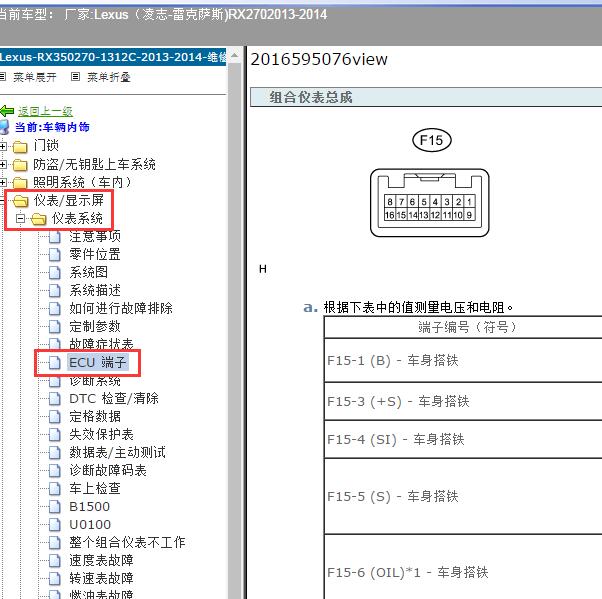This screenshot has height=599, width=602.
Task: Click the 门锁 folder icon
Action: click(x=20, y=146)
